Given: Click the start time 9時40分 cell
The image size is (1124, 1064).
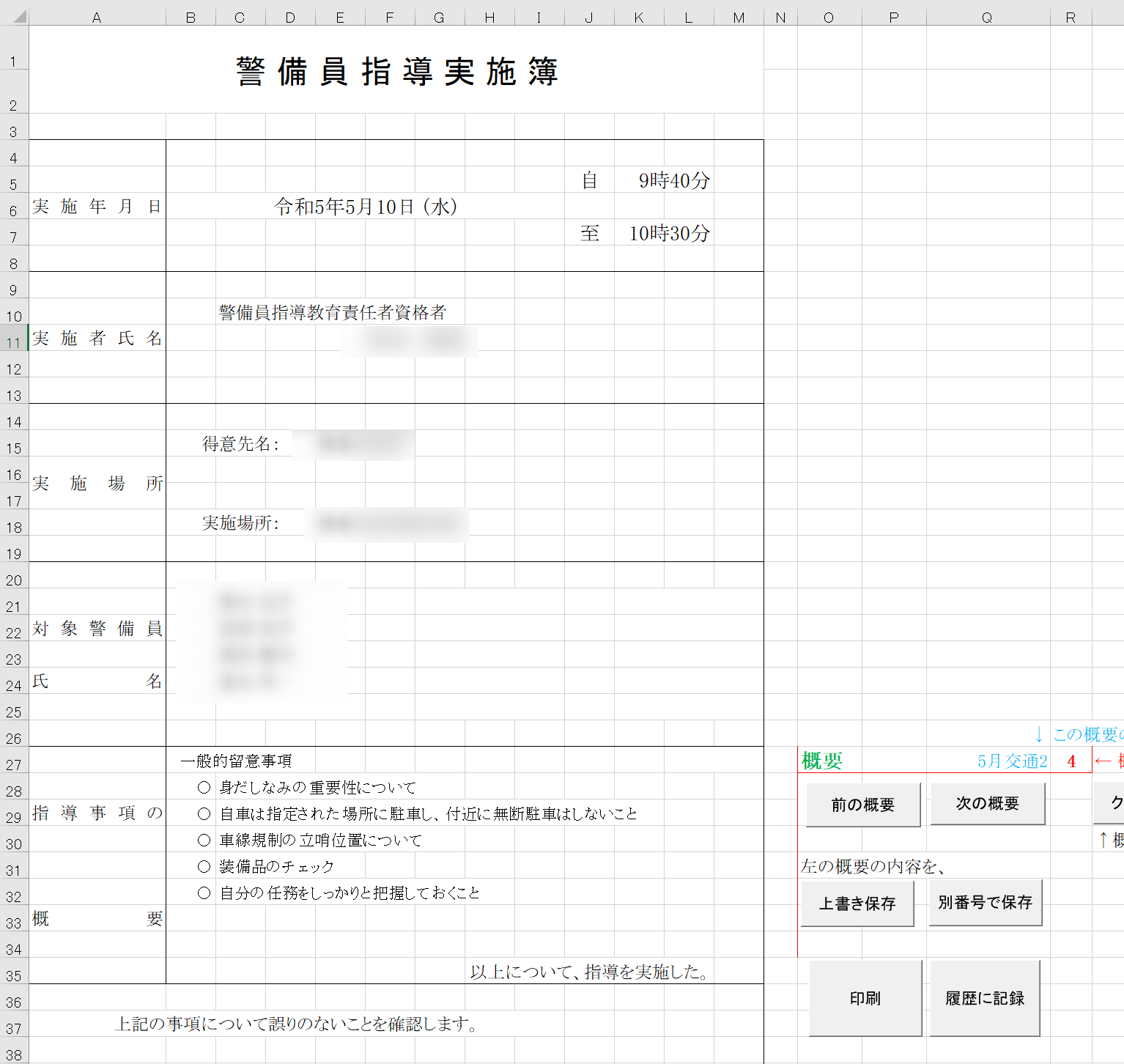Looking at the screenshot, I should (673, 181).
